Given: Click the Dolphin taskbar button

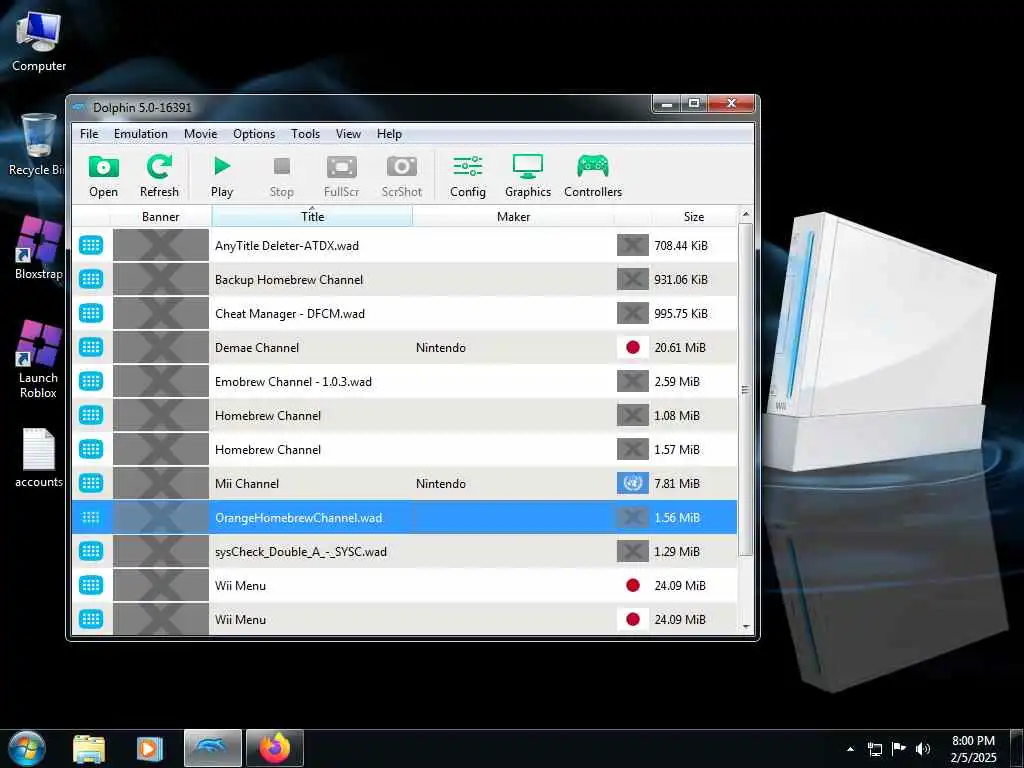Looking at the screenshot, I should point(213,748).
